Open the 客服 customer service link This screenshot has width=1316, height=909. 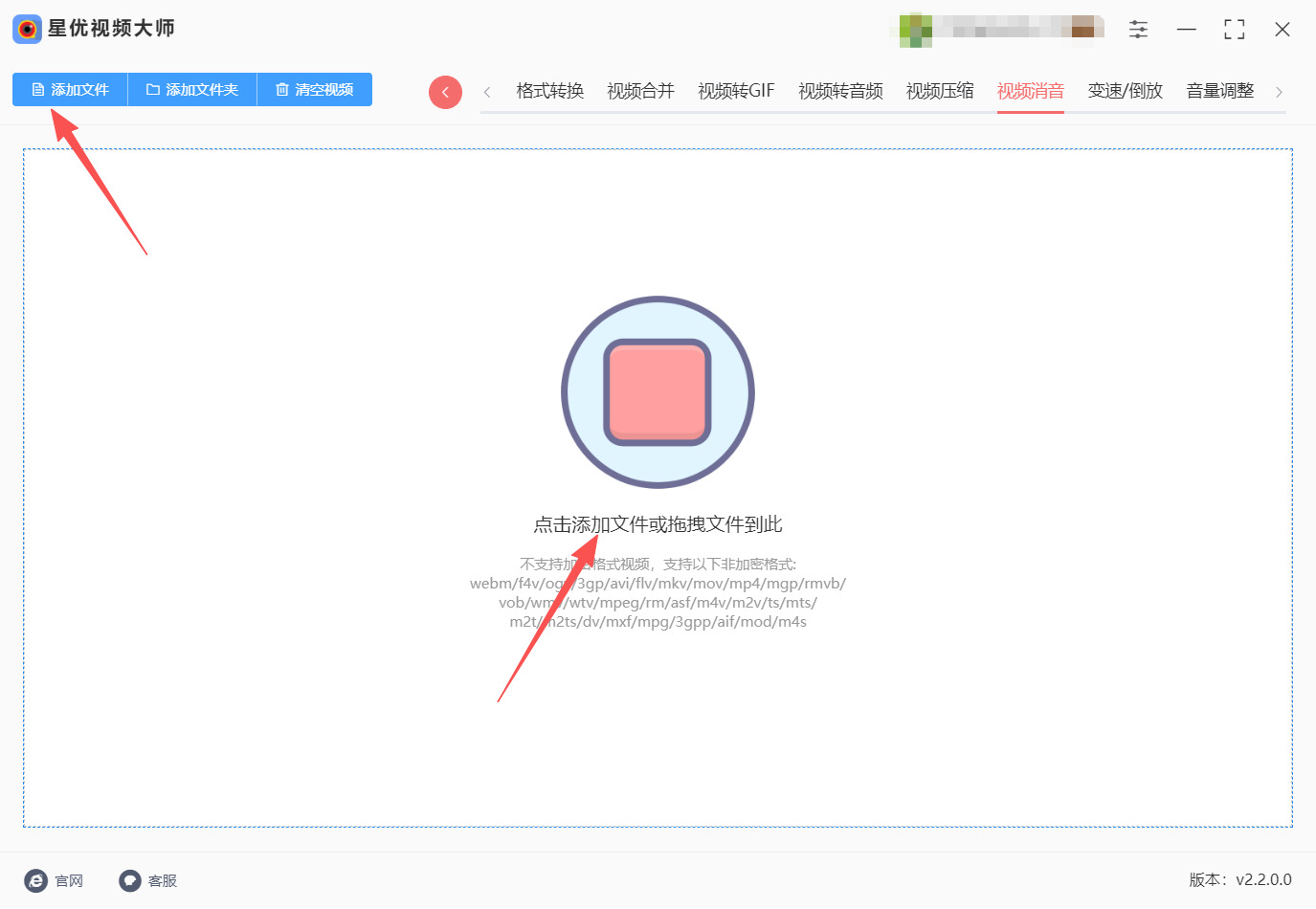148,880
